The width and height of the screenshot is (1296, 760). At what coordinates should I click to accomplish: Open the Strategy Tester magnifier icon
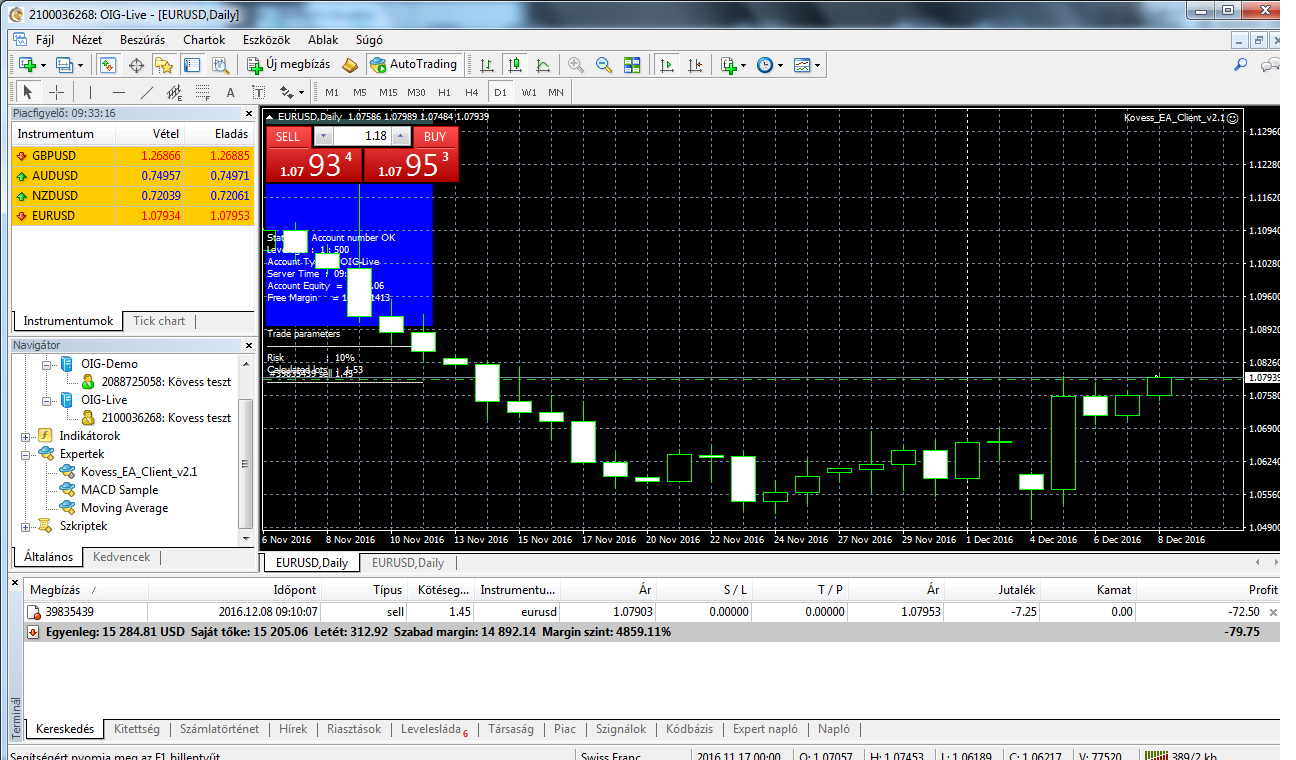(221, 64)
